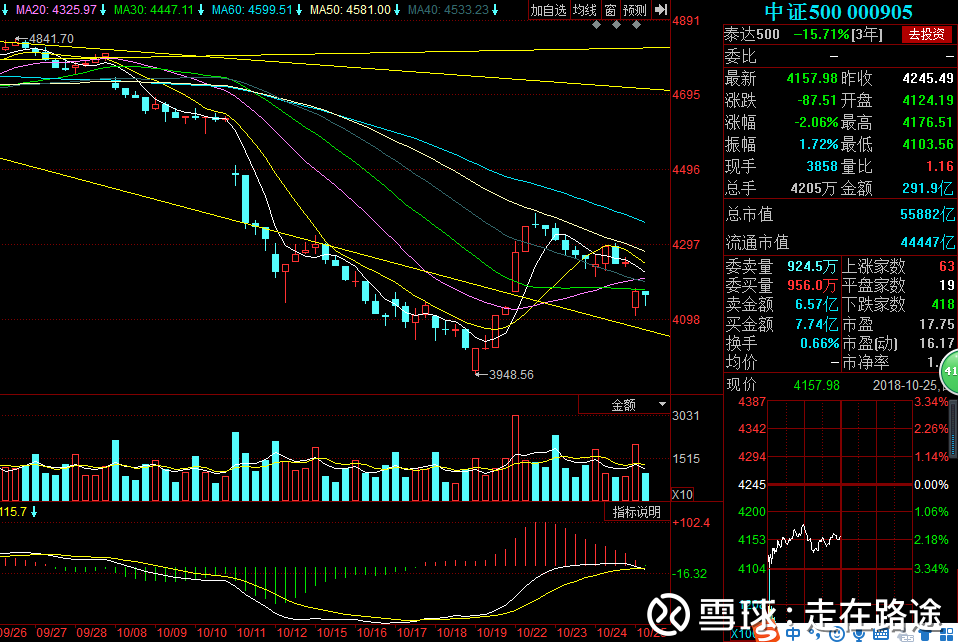Viewport: 958px width, 642px height.
Task: Click the arrow beside 115.7 indicator value
Action: tap(34, 512)
